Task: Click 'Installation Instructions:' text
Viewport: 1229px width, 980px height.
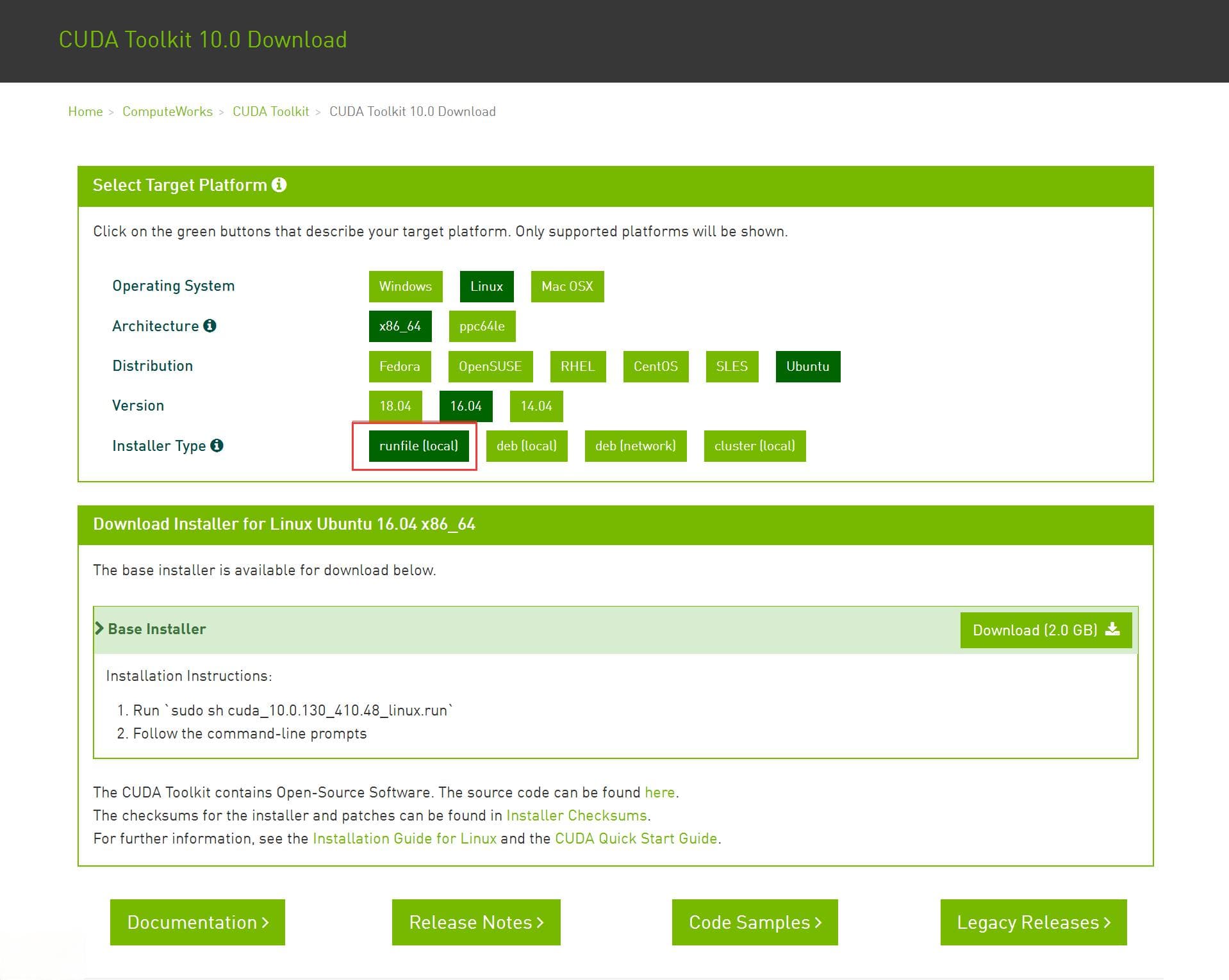Action: pyautogui.click(x=189, y=676)
